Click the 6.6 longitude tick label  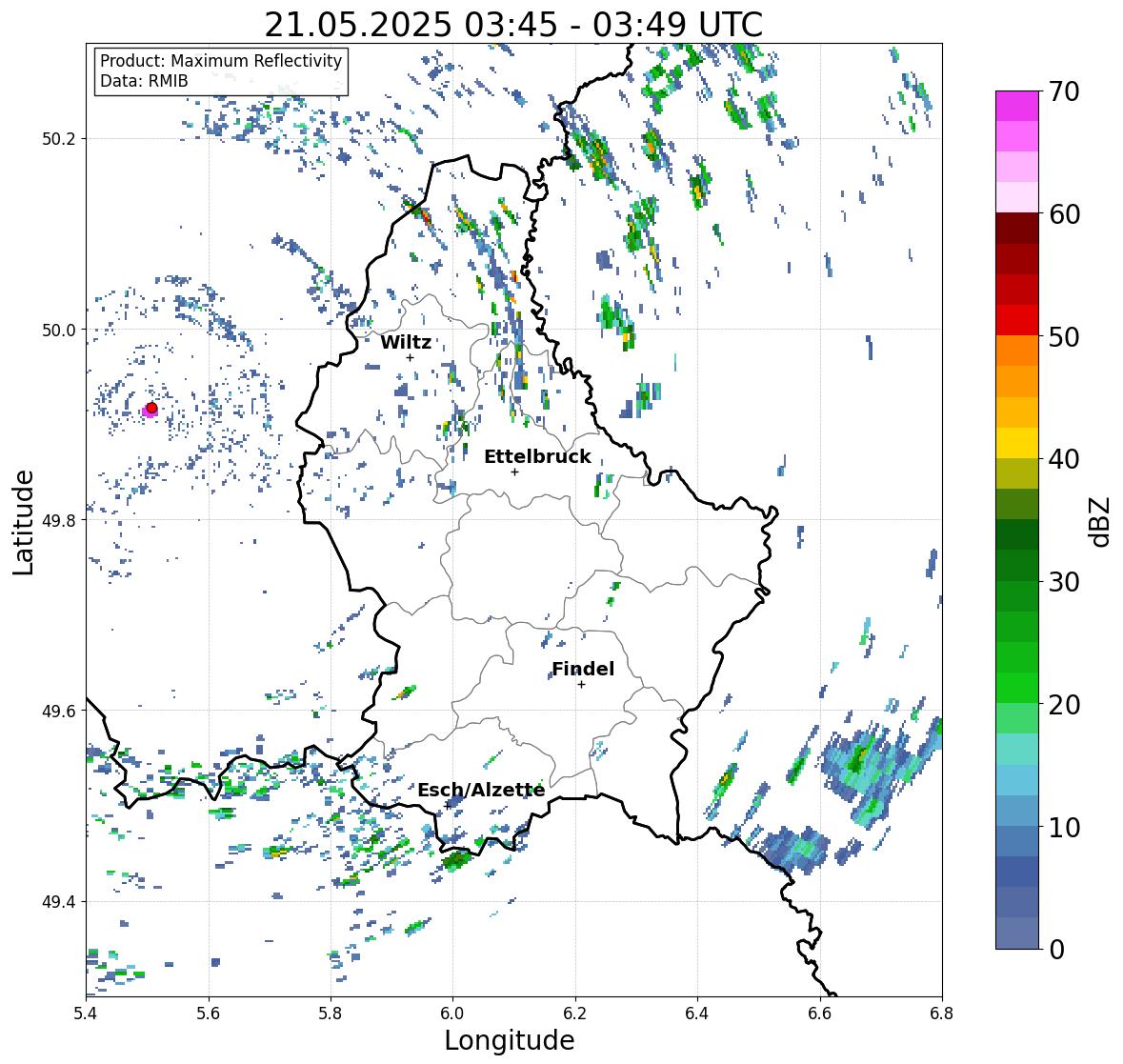coord(820,1014)
